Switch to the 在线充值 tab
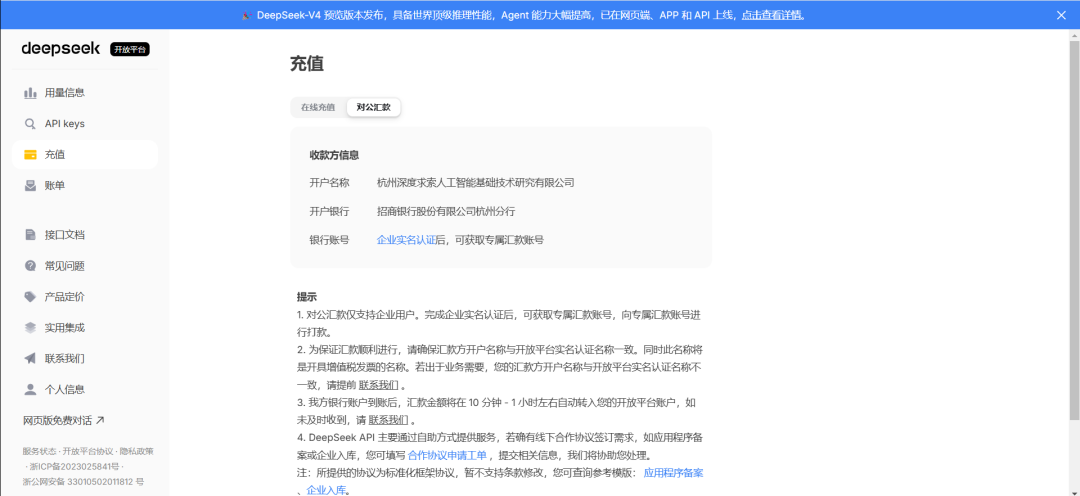Viewport: 1080px width, 496px height. tap(318, 107)
